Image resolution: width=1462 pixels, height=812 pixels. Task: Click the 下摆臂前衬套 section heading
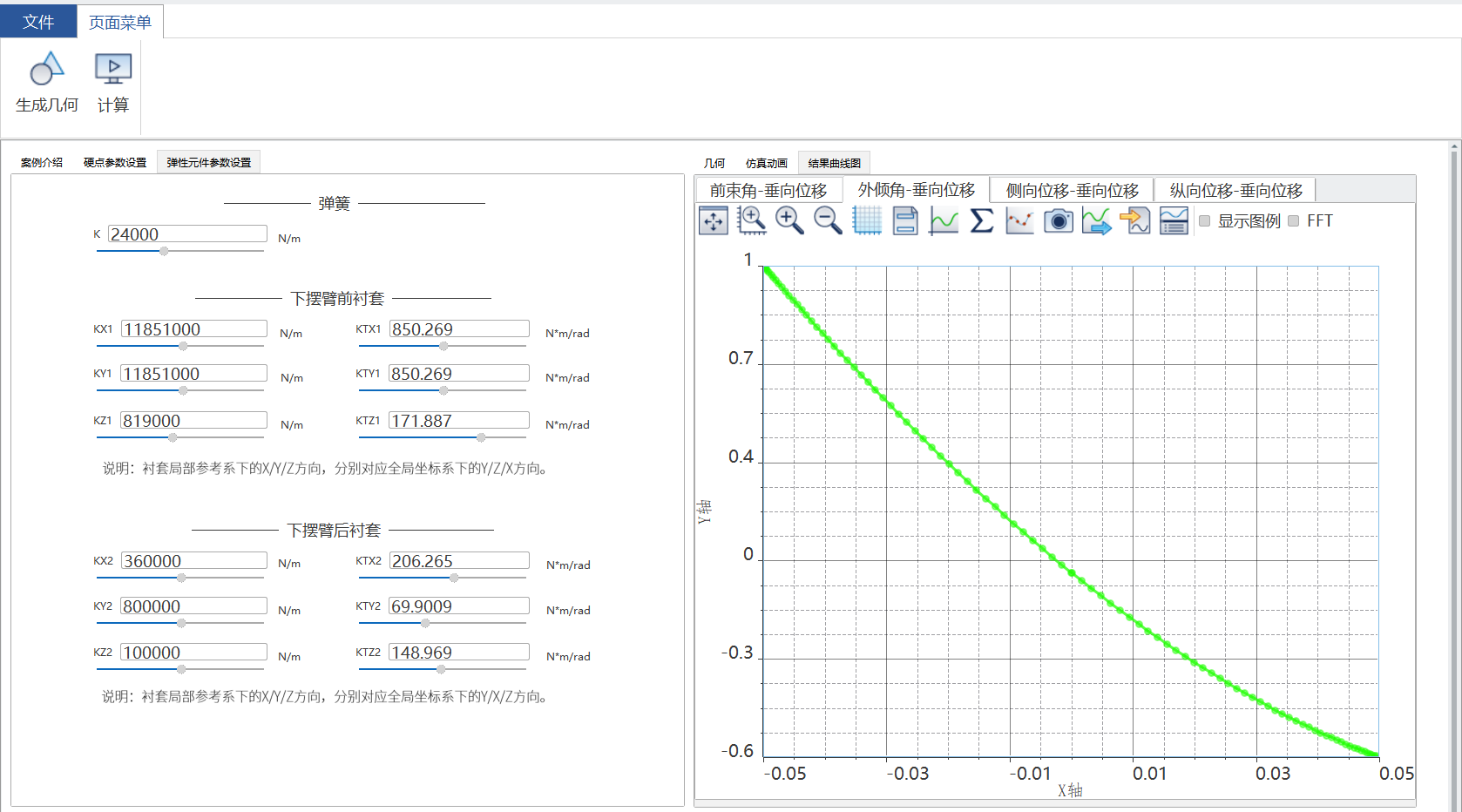(337, 298)
